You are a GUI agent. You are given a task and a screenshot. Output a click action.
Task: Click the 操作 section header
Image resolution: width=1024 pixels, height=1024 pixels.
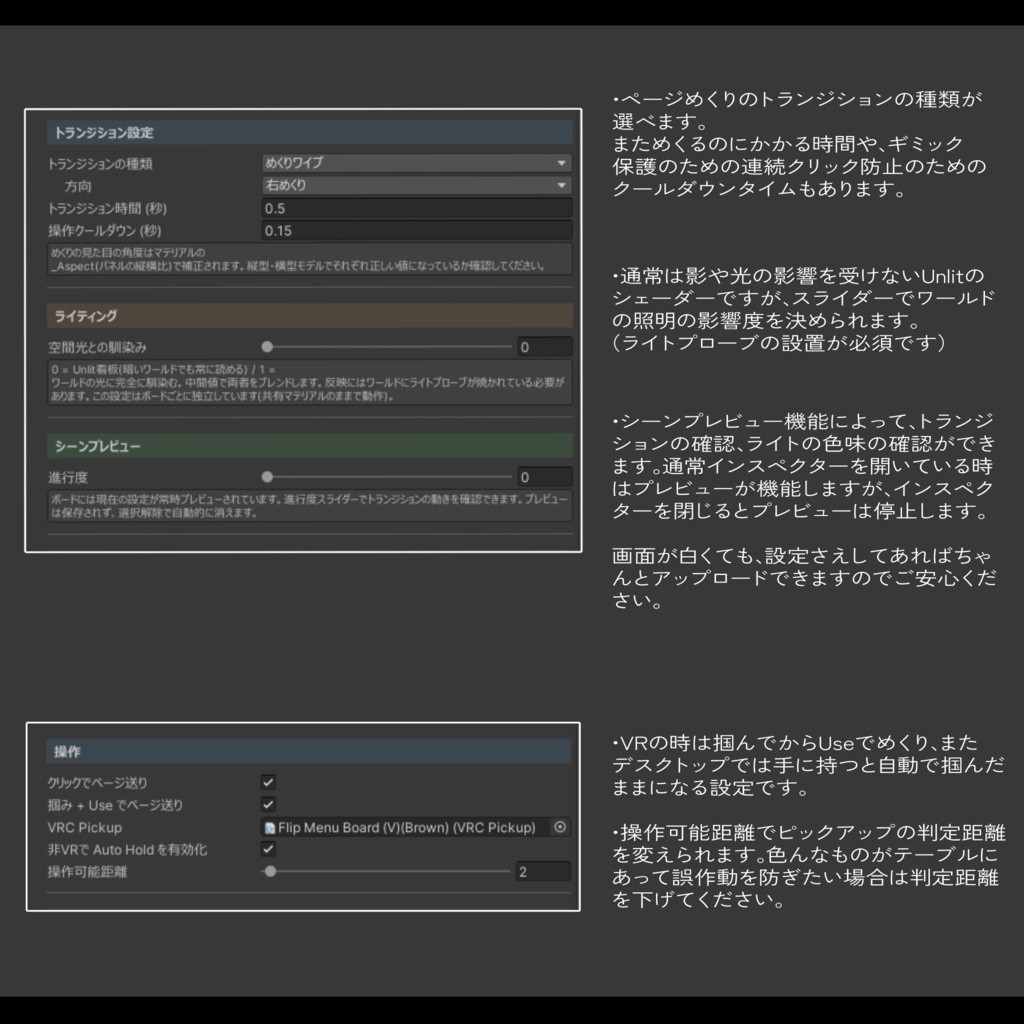pyautogui.click(x=308, y=751)
